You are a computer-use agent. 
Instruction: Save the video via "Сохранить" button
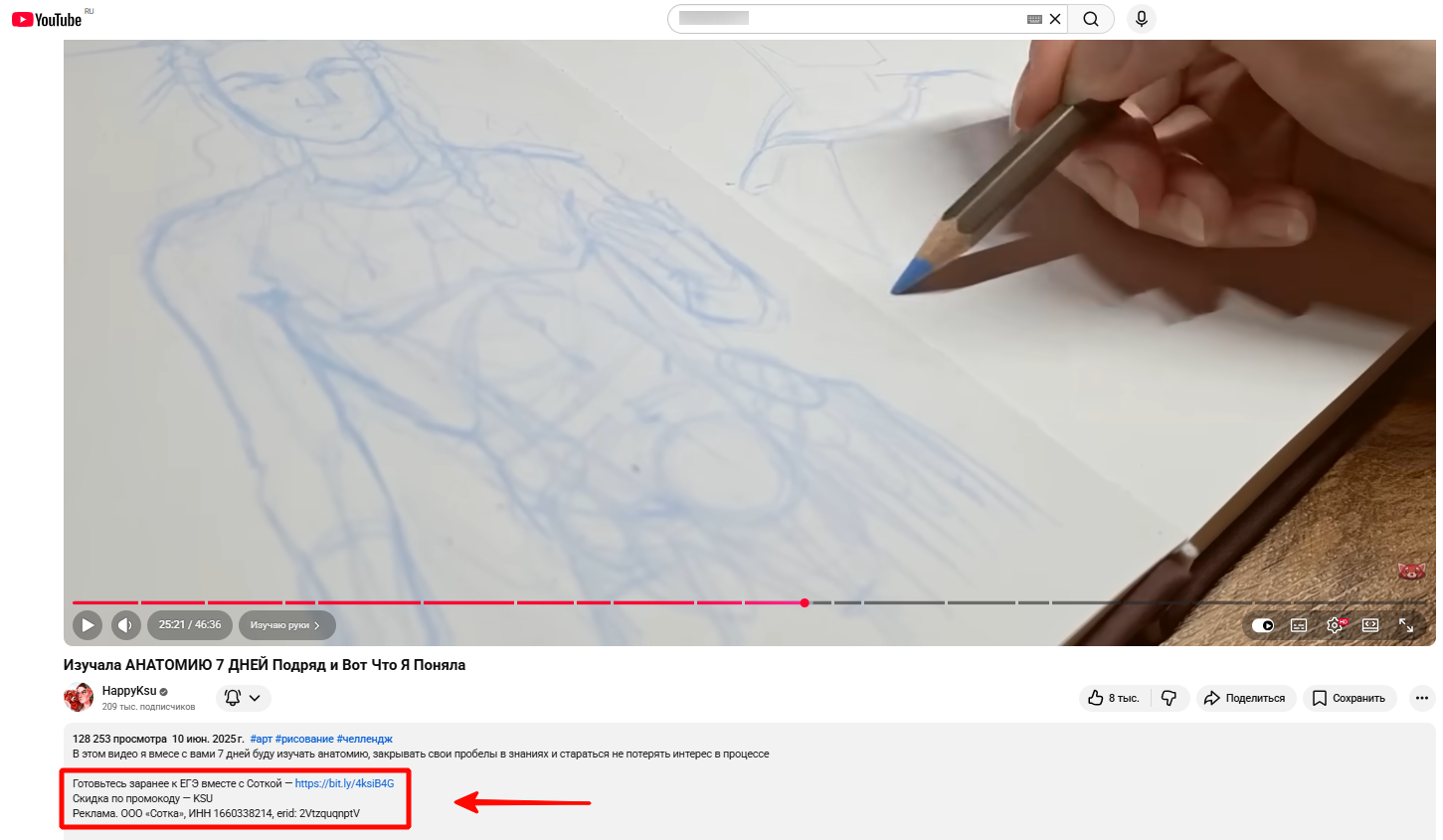[x=1349, y=698]
